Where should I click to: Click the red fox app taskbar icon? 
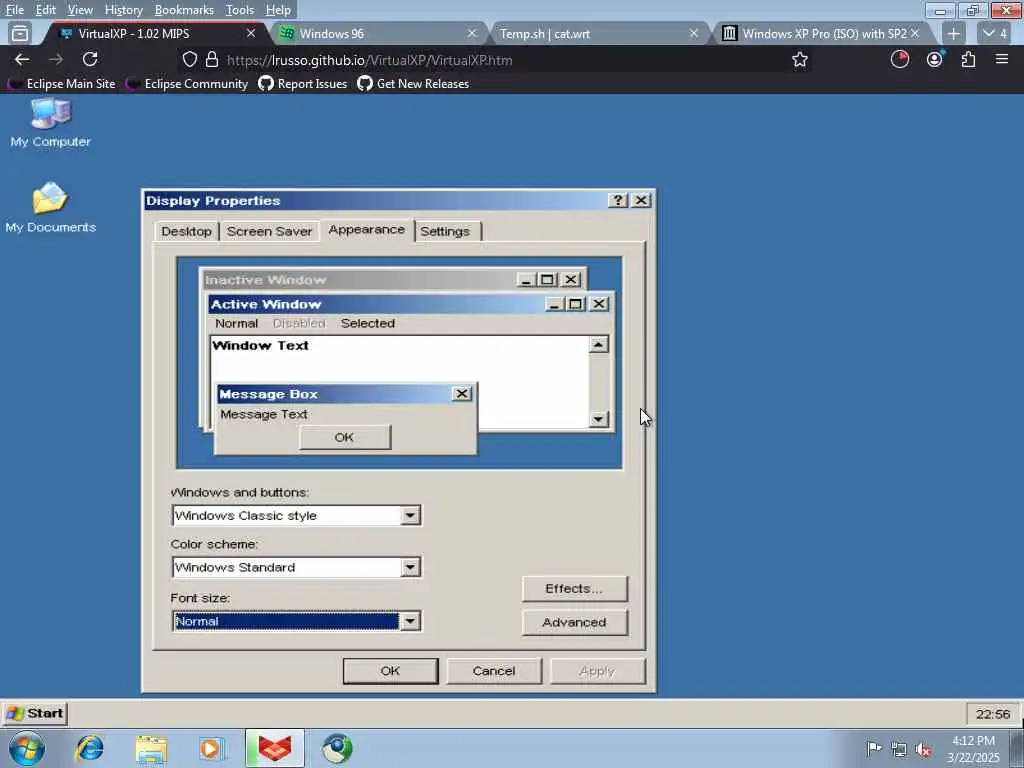click(x=275, y=748)
